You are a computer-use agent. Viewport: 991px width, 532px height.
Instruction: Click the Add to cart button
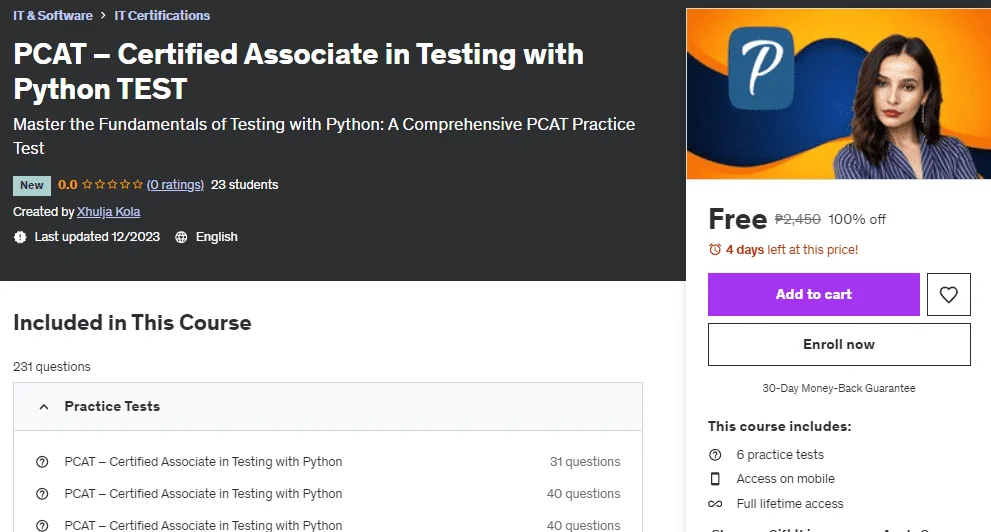pyautogui.click(x=813, y=294)
